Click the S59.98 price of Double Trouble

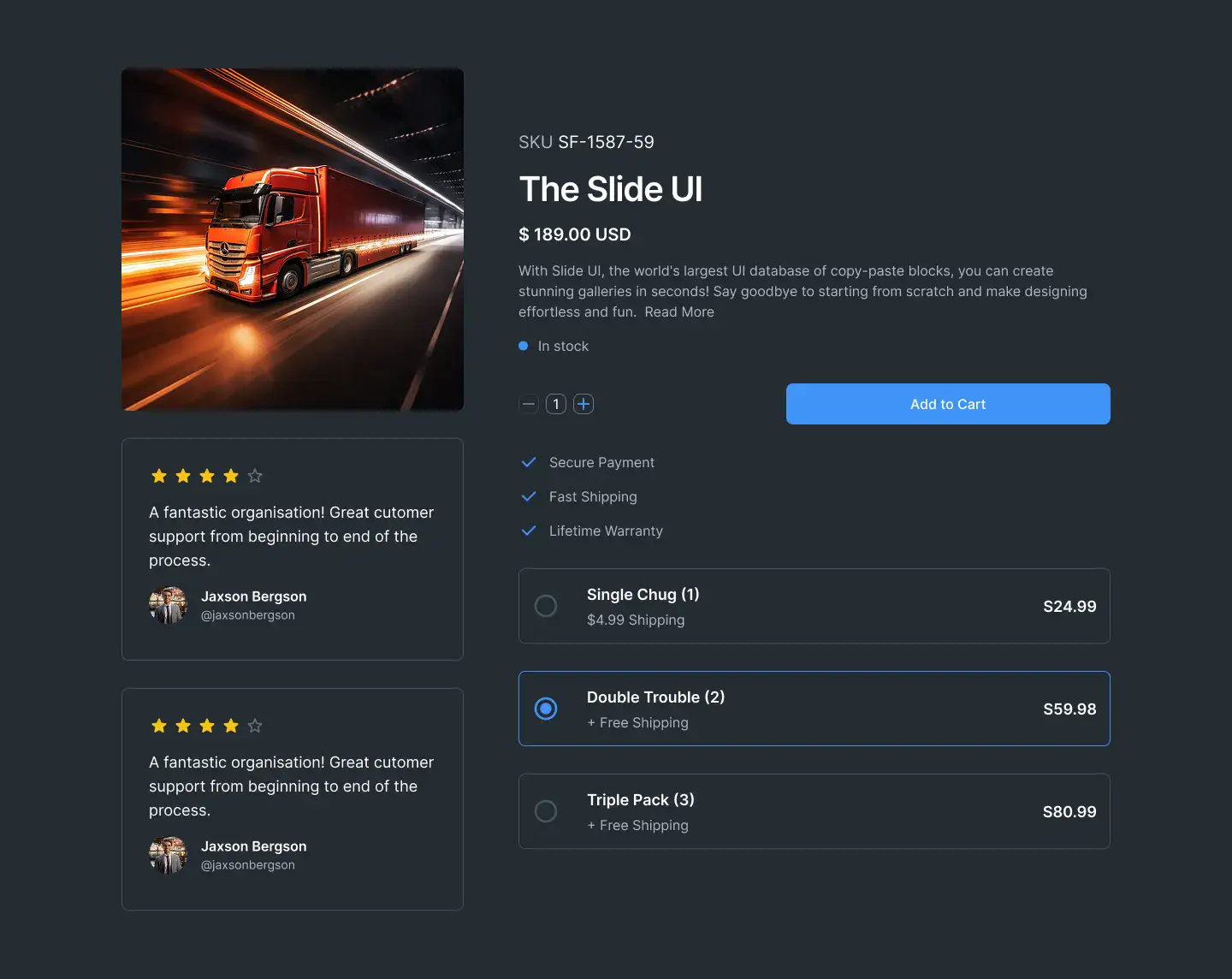(x=1069, y=709)
